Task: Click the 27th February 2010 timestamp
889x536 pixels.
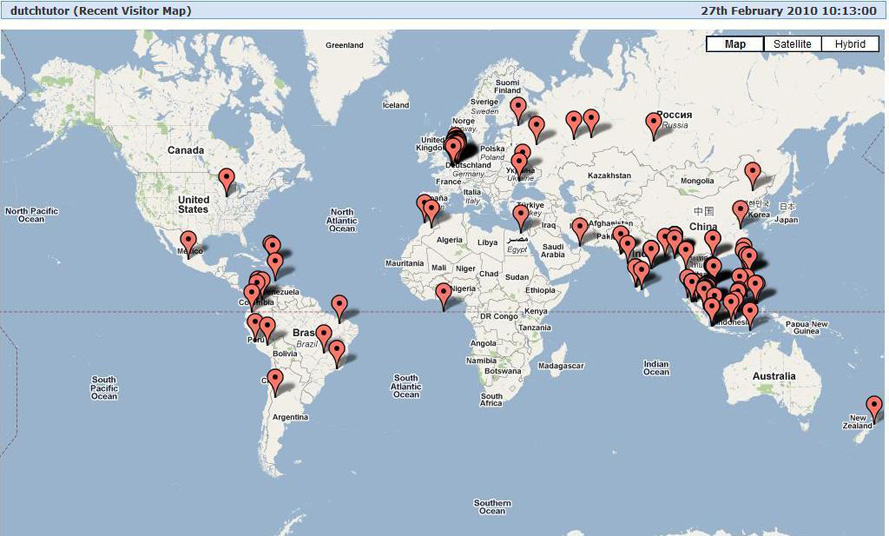Action: click(x=789, y=11)
